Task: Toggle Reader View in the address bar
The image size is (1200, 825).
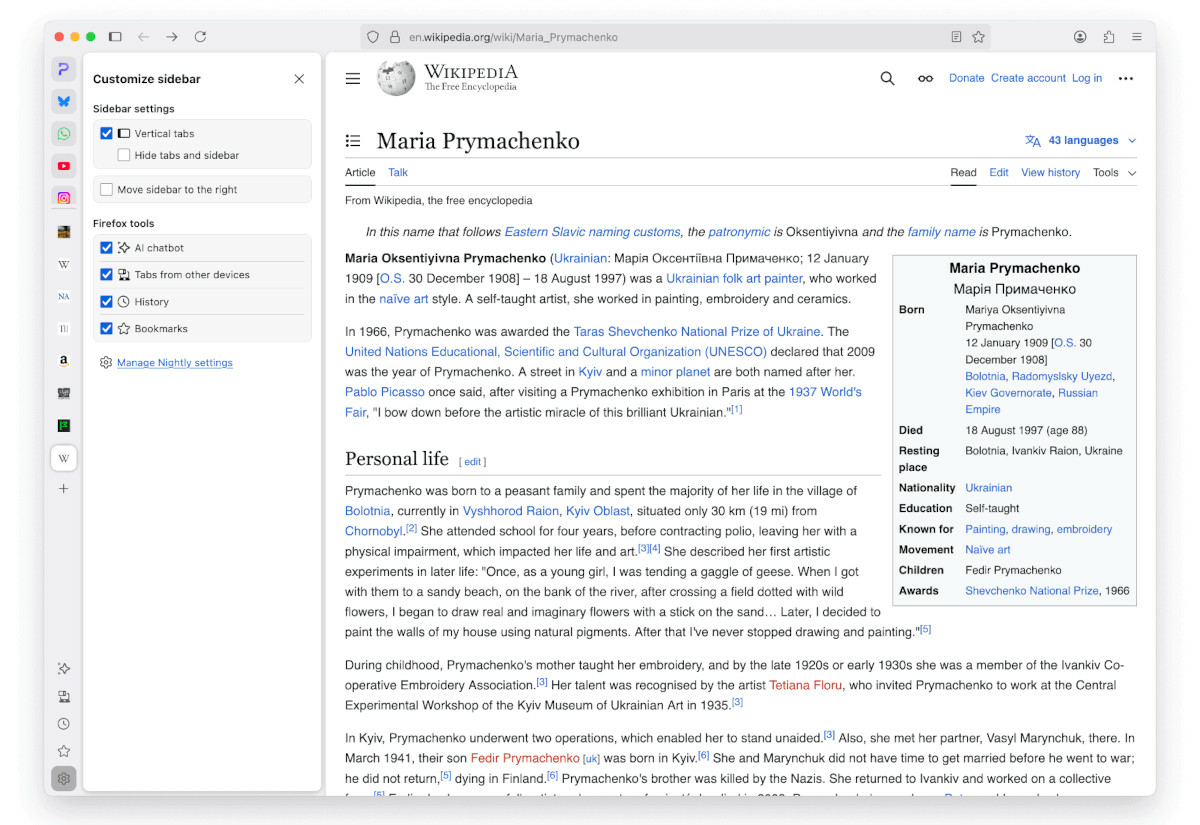Action: (x=957, y=37)
